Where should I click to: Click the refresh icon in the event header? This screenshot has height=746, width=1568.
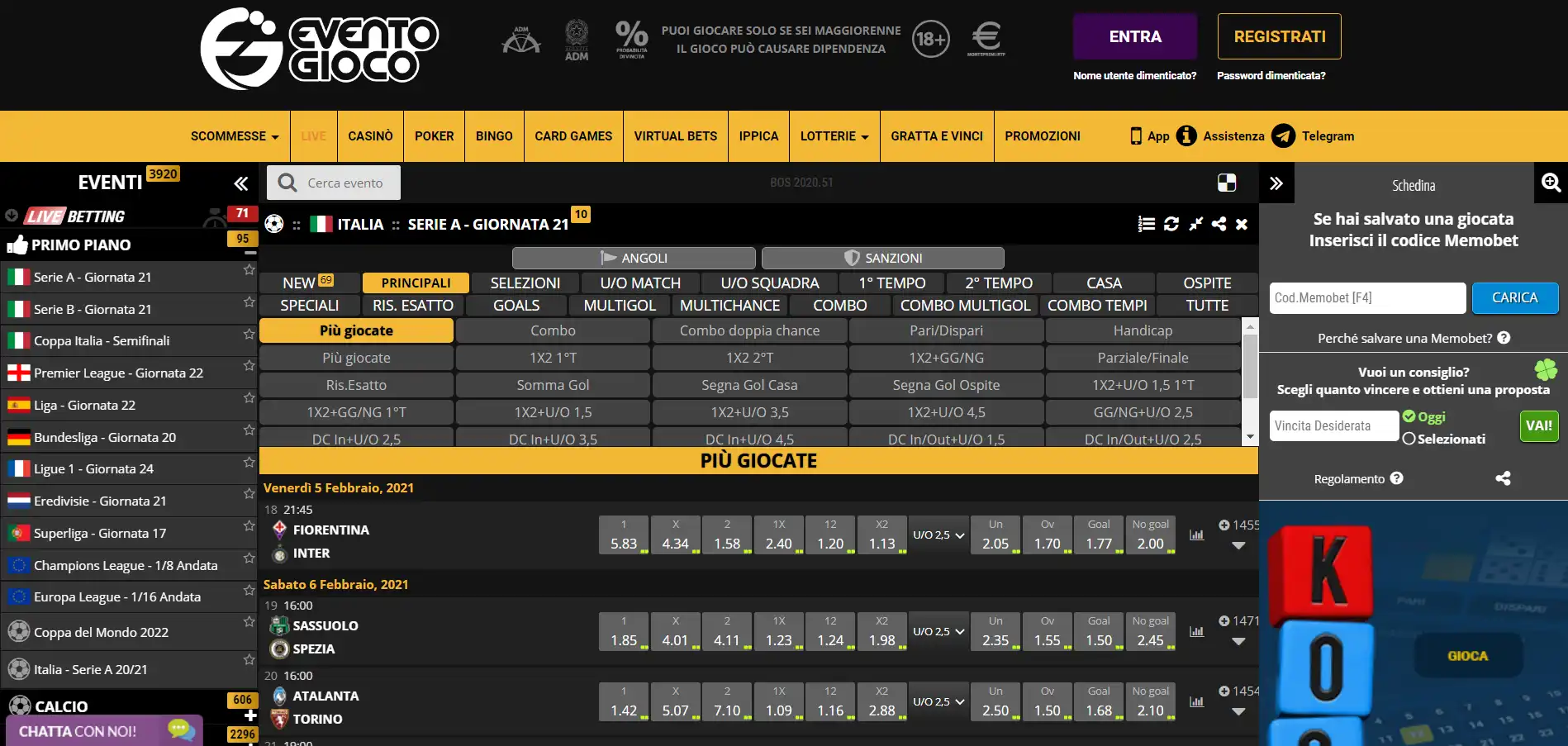1171,224
